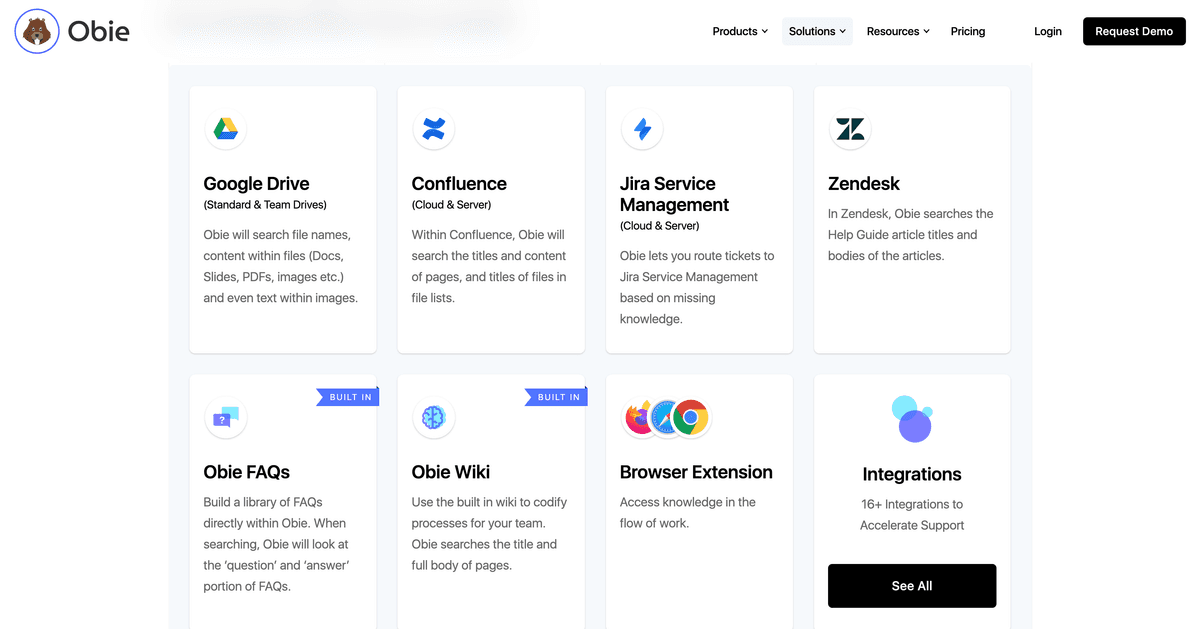This screenshot has height=629, width=1200.
Task: Click the See All integrations button
Action: [x=912, y=586]
